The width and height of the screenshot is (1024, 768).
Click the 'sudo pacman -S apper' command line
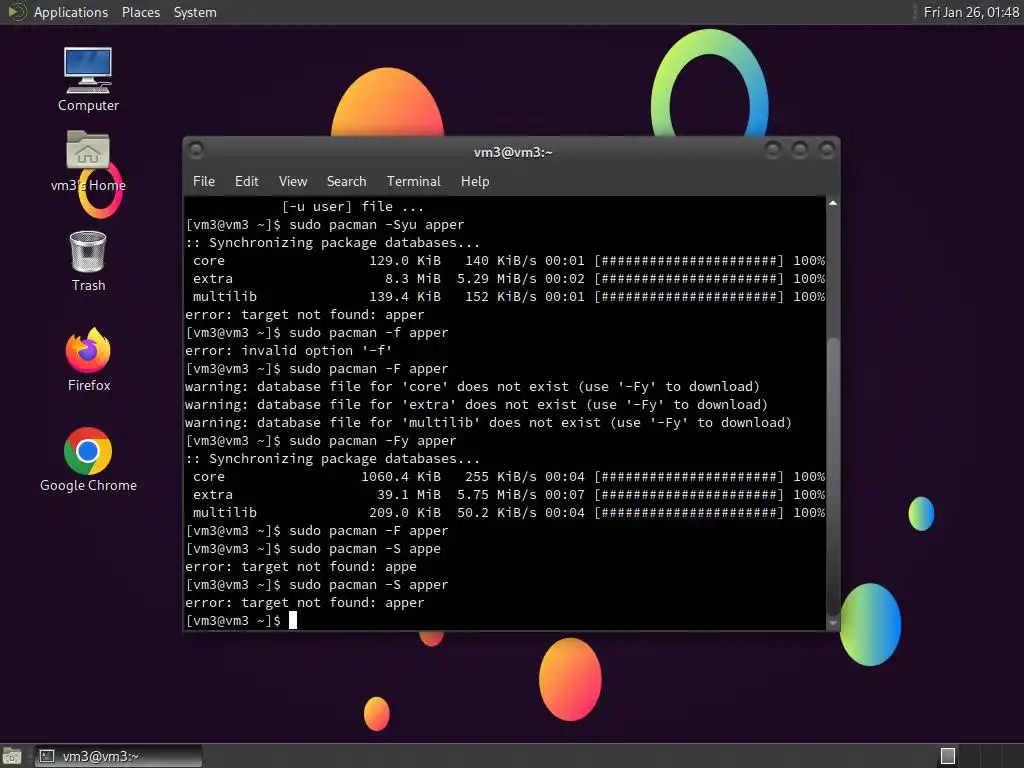tap(317, 584)
